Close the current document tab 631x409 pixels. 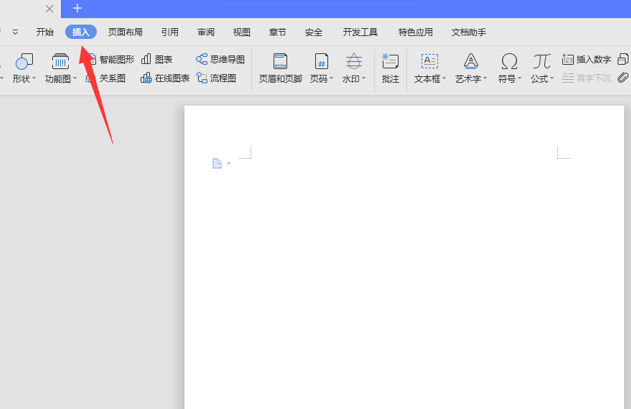point(49,8)
